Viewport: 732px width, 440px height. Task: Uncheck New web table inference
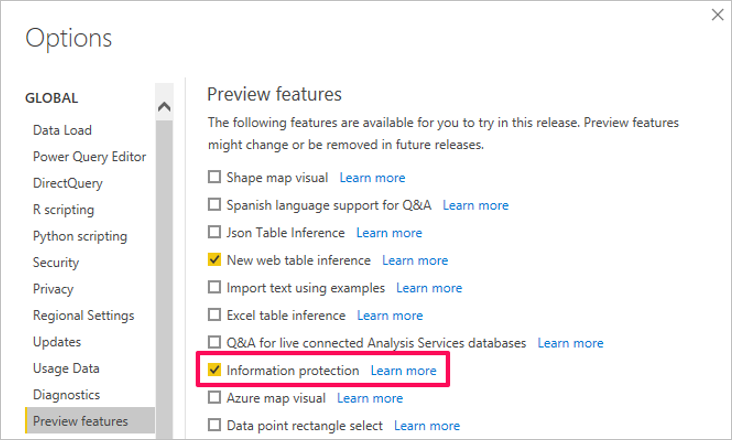(214, 260)
